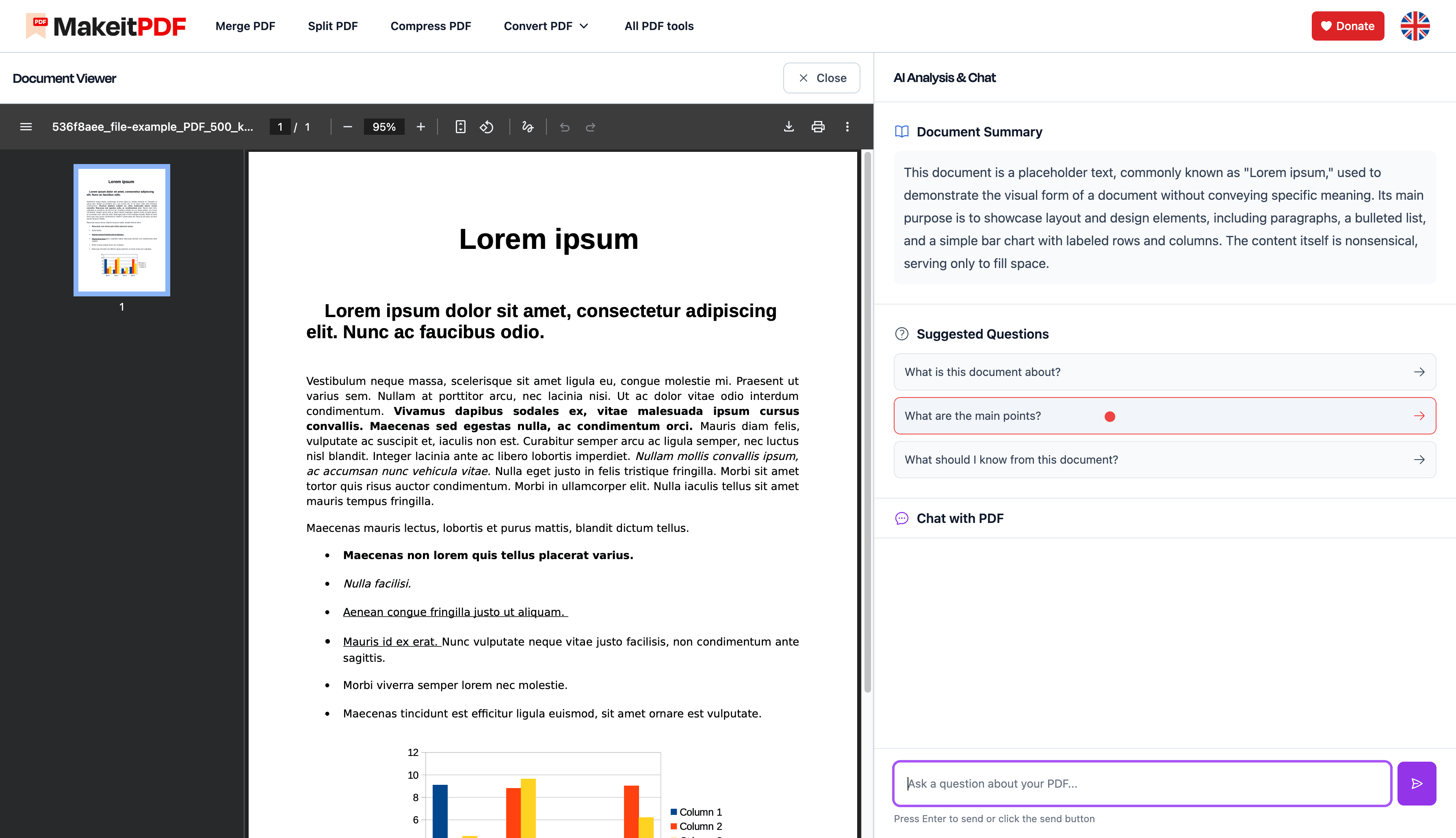Viewport: 1456px width, 838px height.
Task: Click the print document icon
Action: coord(818,127)
